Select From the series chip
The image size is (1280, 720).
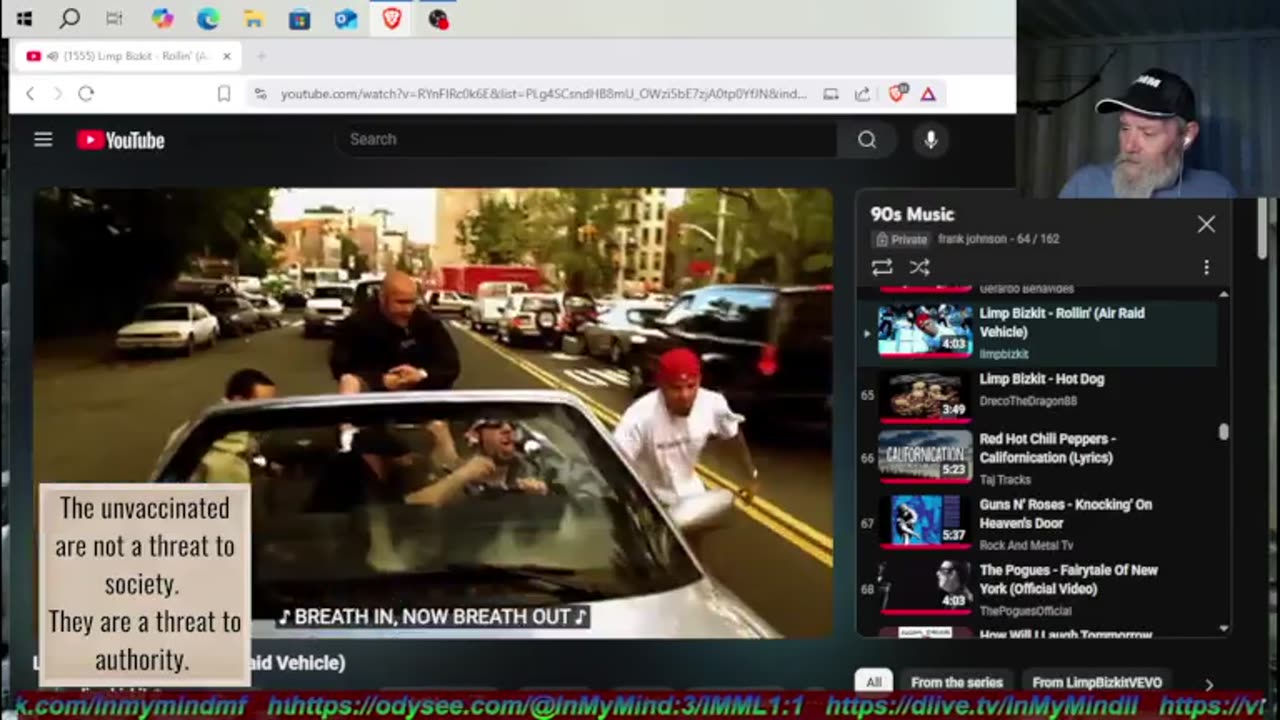pyautogui.click(x=957, y=682)
